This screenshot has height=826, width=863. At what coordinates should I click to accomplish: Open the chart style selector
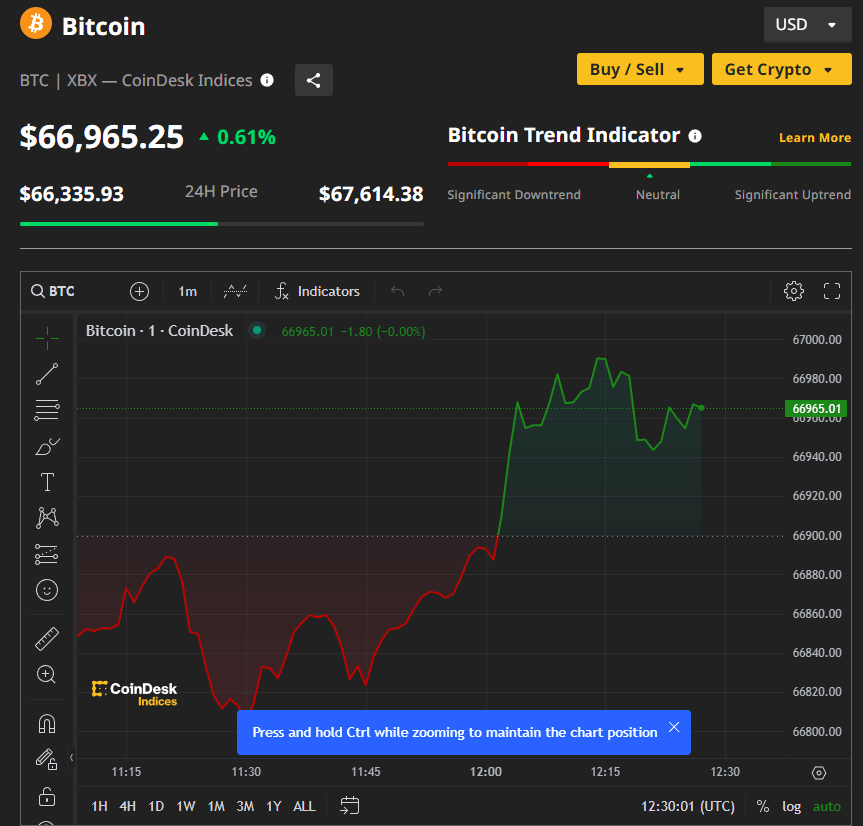pos(236,291)
